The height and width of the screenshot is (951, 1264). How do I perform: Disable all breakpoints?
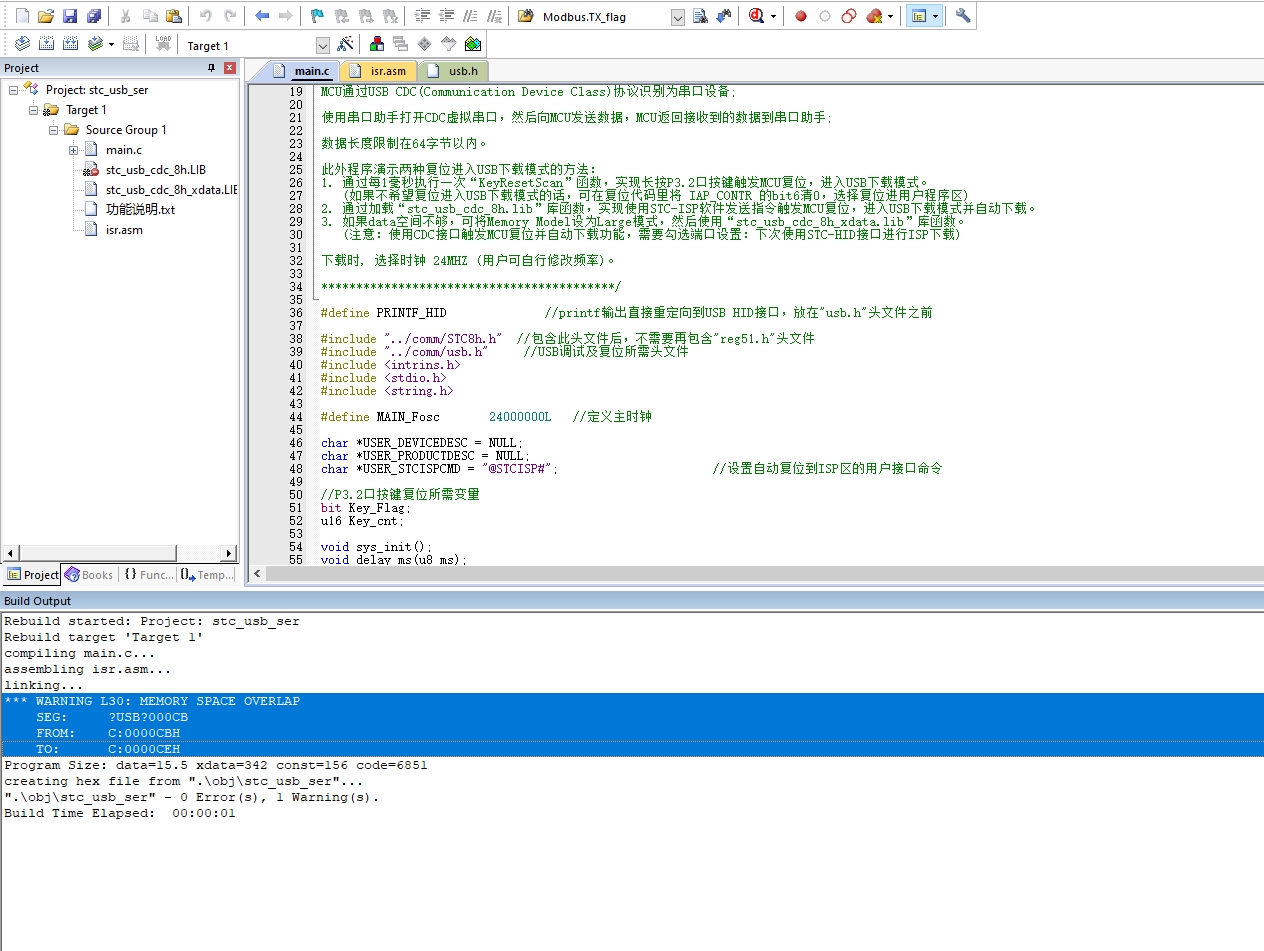(x=849, y=16)
